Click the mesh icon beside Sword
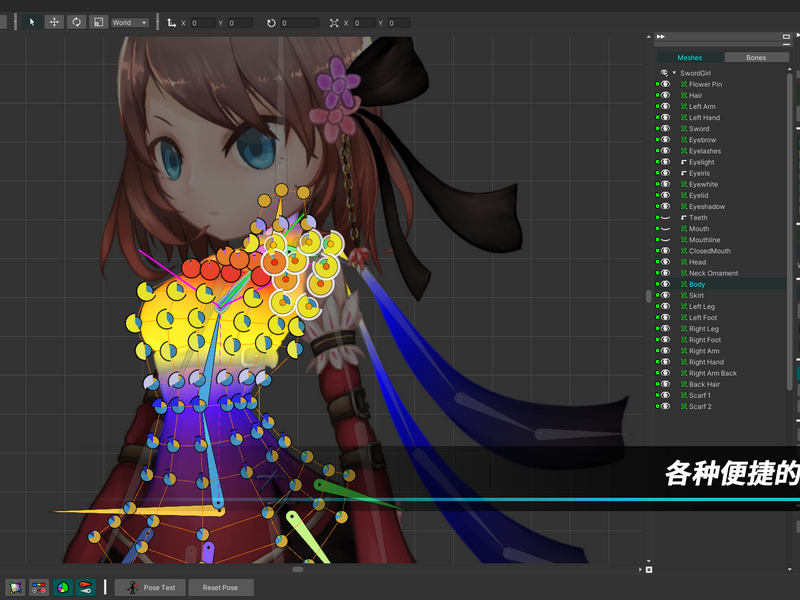The image size is (800, 600). click(684, 129)
